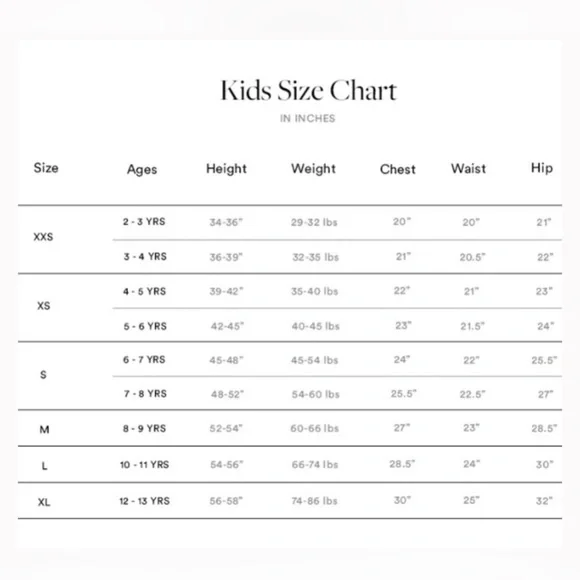The image size is (580, 580).
Task: Select the Ages column header
Action: point(142,170)
